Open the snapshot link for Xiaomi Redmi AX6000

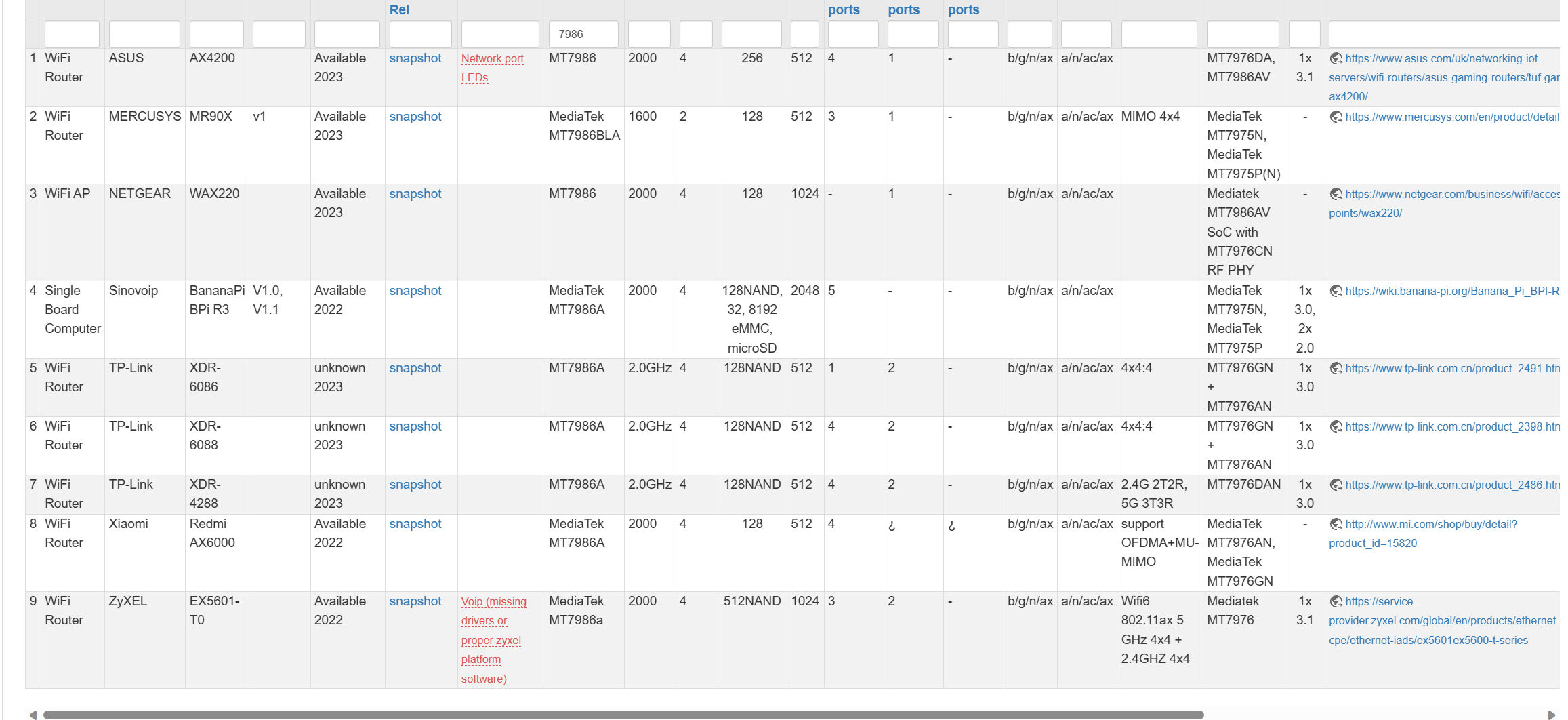[x=415, y=524]
